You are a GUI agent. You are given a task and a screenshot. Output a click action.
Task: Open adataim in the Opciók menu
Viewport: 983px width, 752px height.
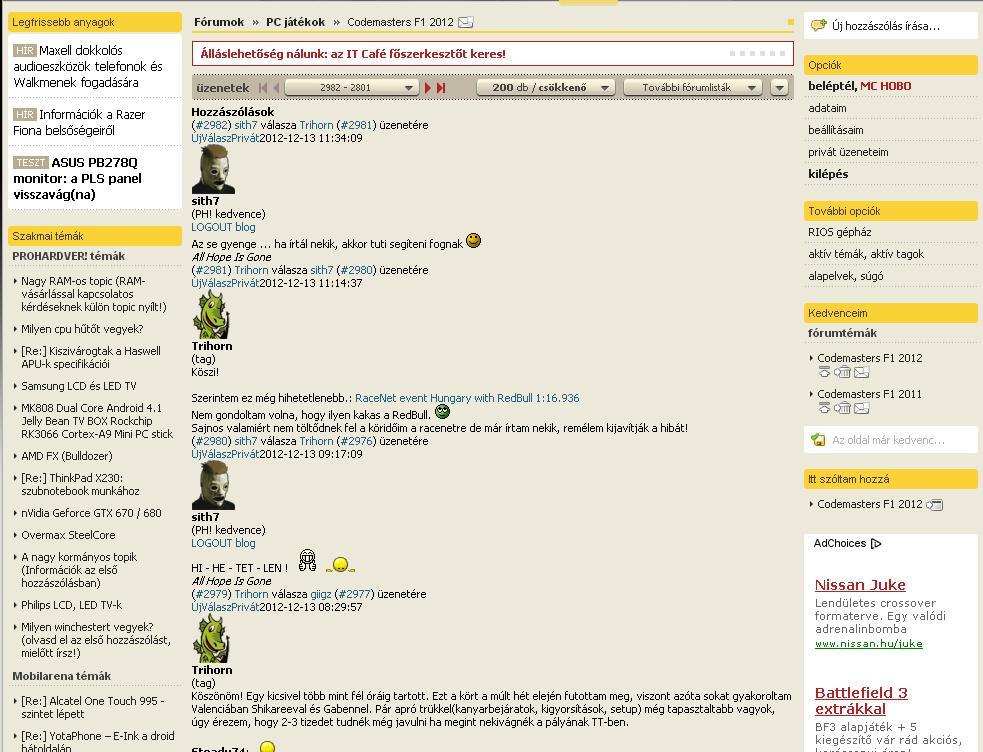pyautogui.click(x=827, y=108)
